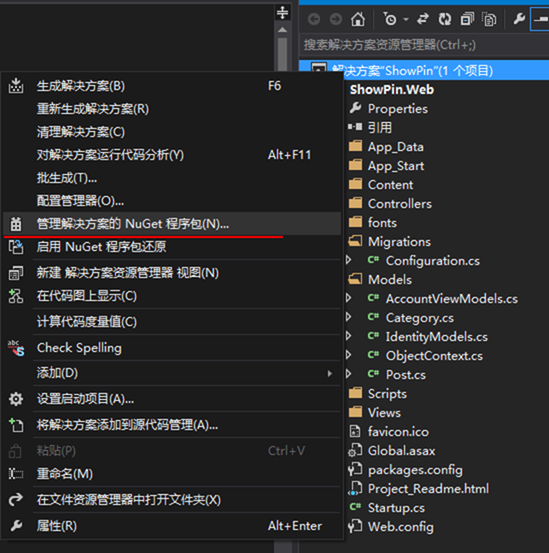Viewport: 549px width, 553px height.
Task: Toggle the Preview Selected Items button
Action: pyautogui.click(x=540, y=19)
